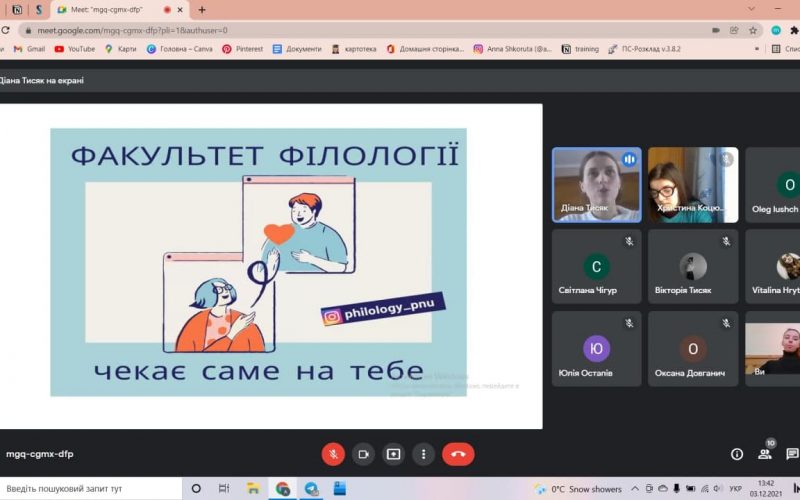Open Chrome from the Windows taskbar
This screenshot has width=800, height=500.
pyautogui.click(x=283, y=489)
